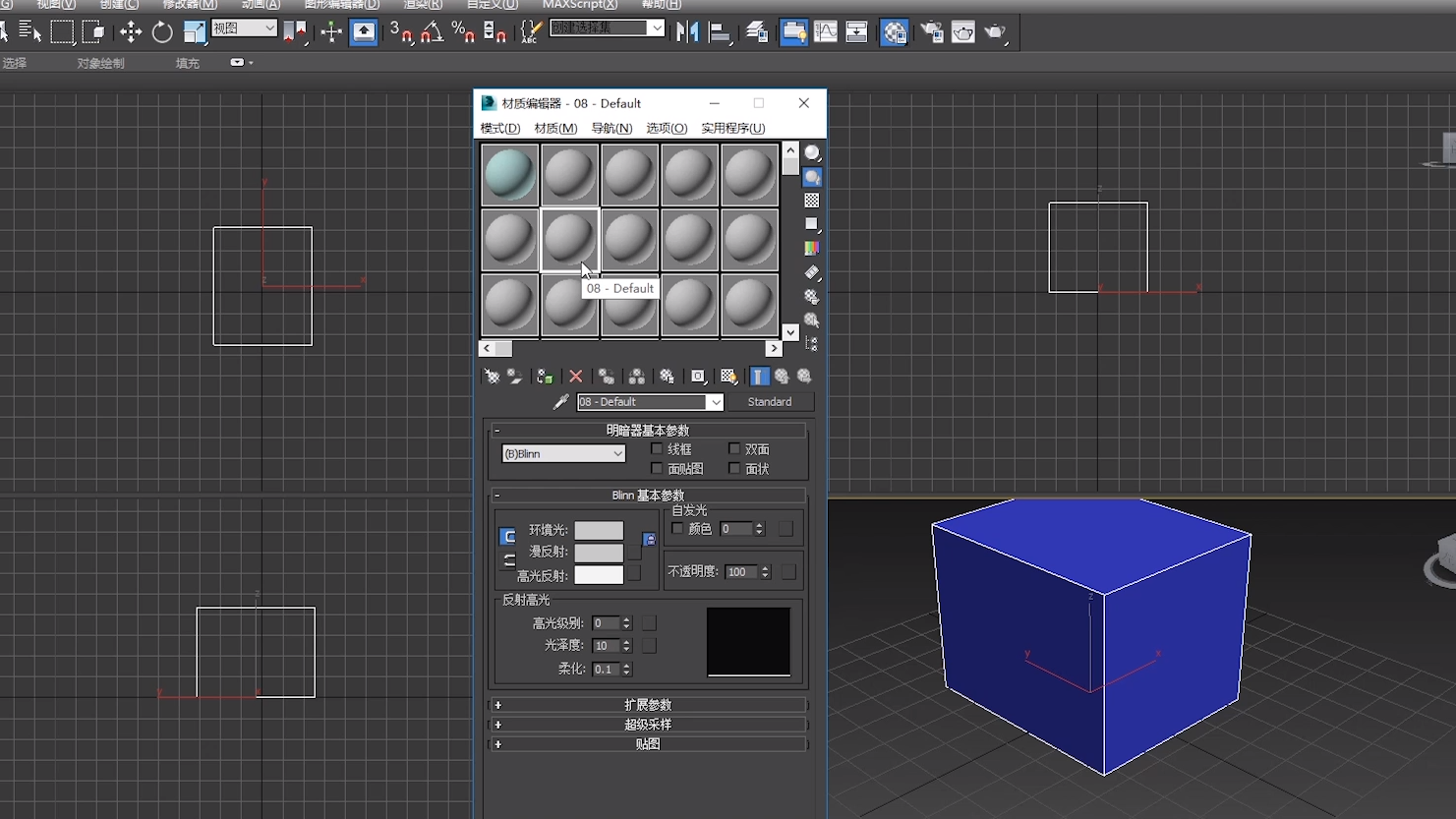Click the Select by Name toolbar icon

29,32
